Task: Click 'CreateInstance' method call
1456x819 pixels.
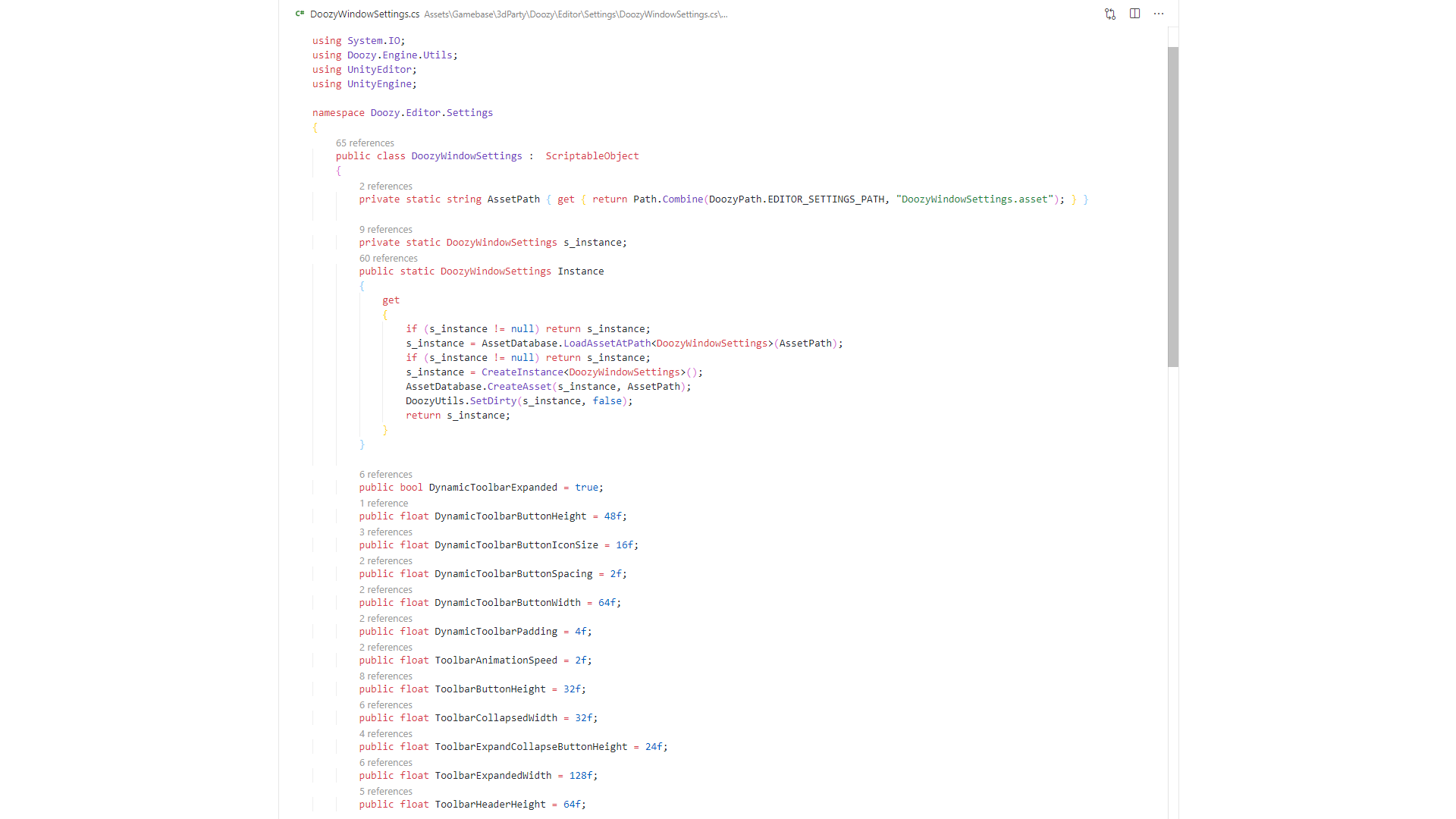Action: click(x=522, y=372)
